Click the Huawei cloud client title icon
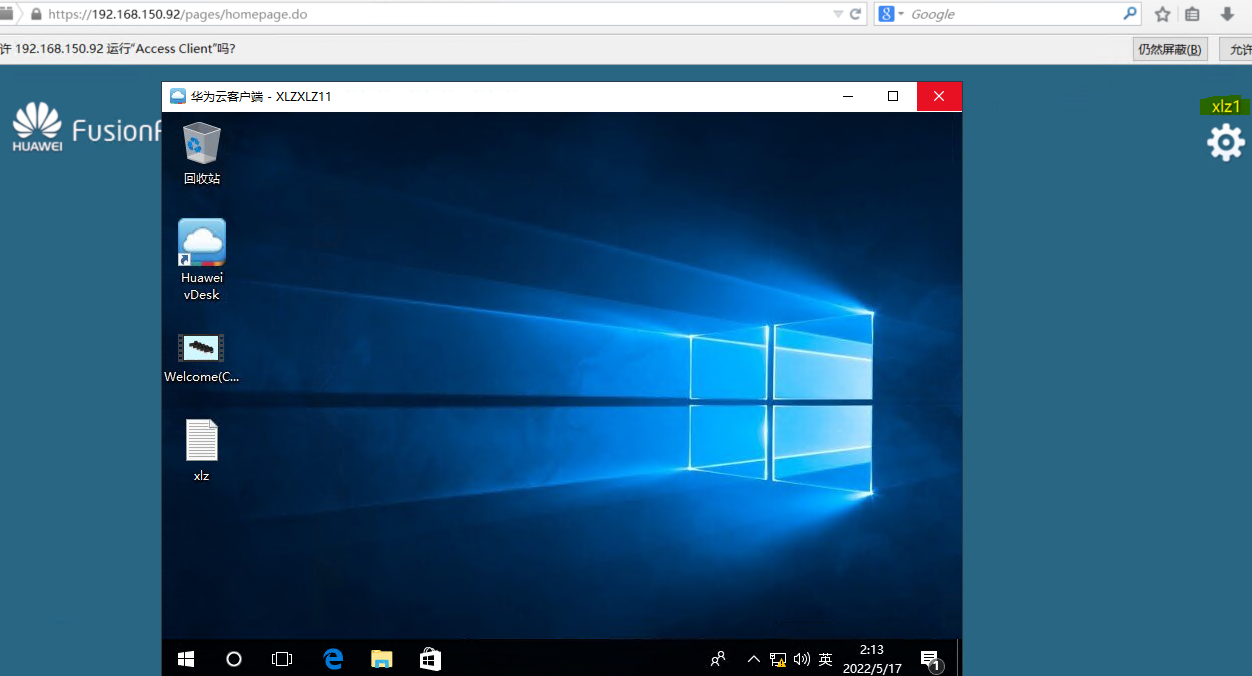The width and height of the screenshot is (1252, 676). (x=178, y=96)
